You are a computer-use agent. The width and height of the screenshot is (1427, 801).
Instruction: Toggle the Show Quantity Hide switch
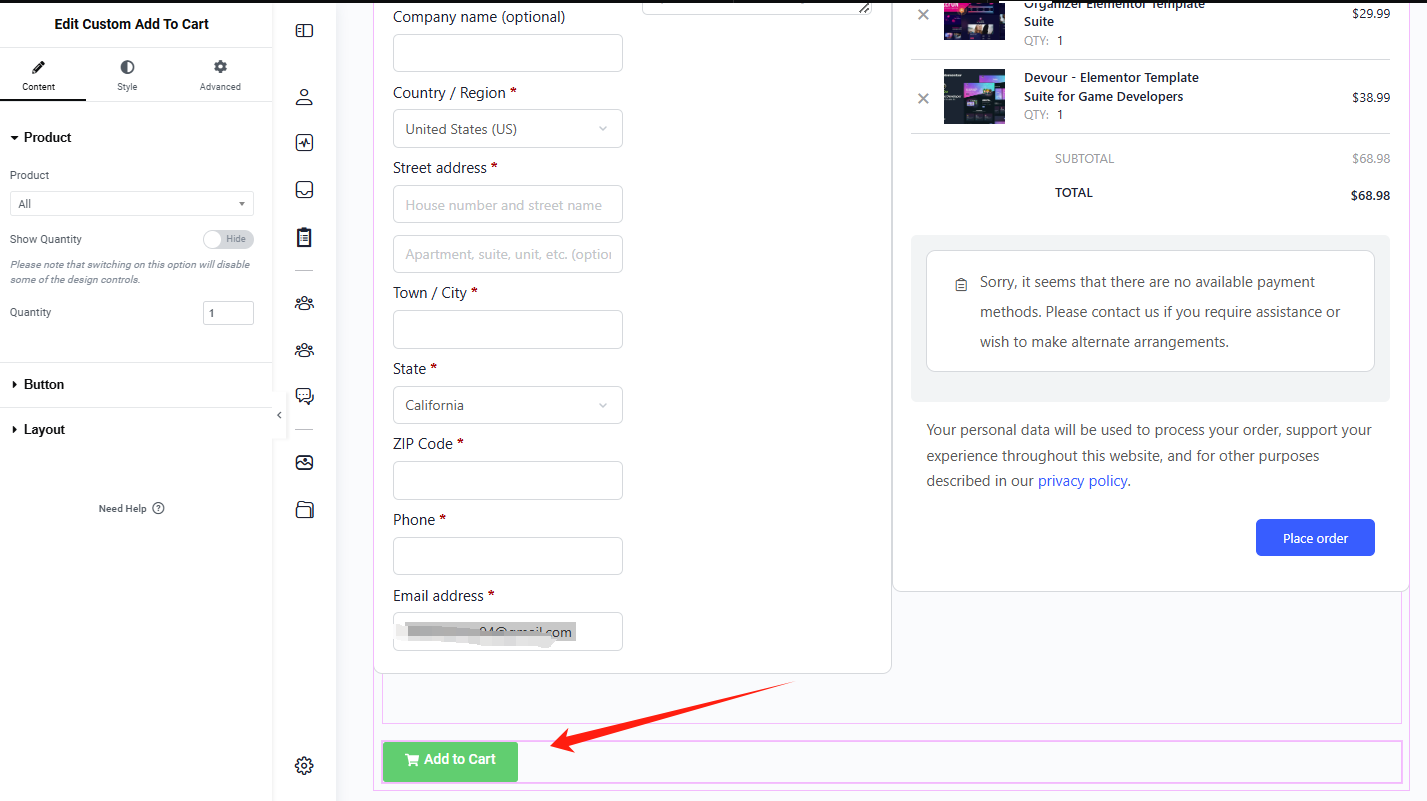pyautogui.click(x=228, y=239)
